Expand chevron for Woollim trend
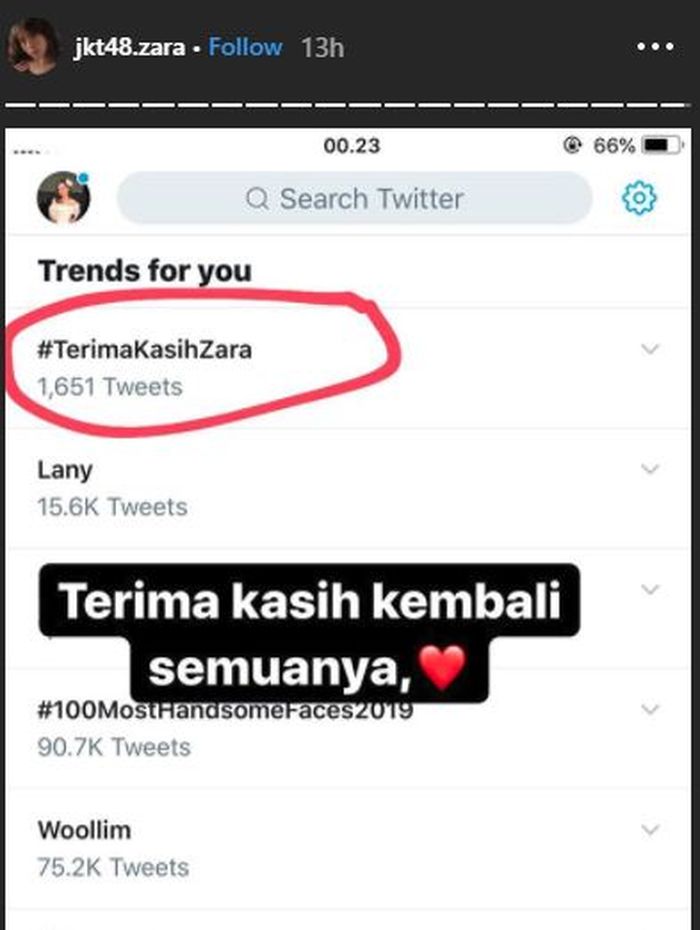 650,829
